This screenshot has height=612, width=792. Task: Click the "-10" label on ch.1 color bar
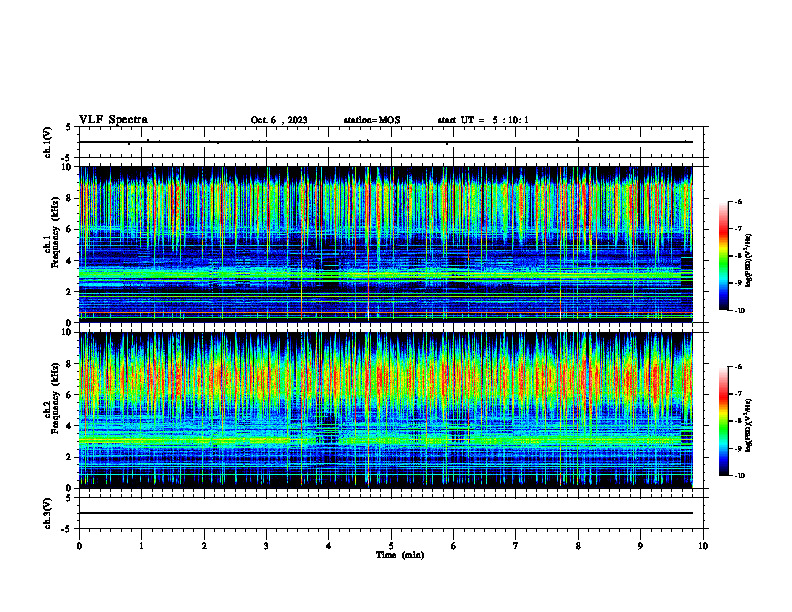tap(739, 311)
